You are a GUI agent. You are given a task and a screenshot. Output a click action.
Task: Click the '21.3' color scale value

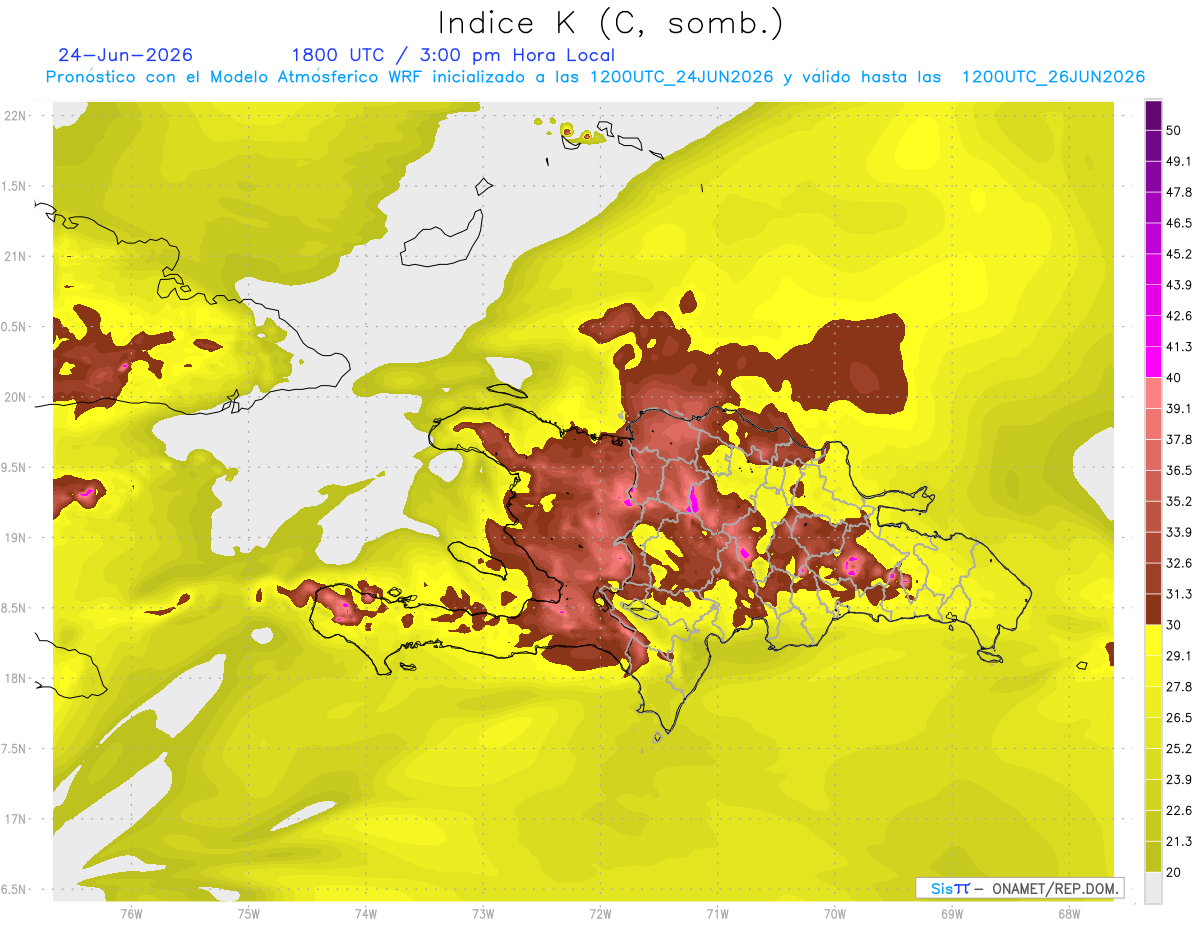point(1179,841)
